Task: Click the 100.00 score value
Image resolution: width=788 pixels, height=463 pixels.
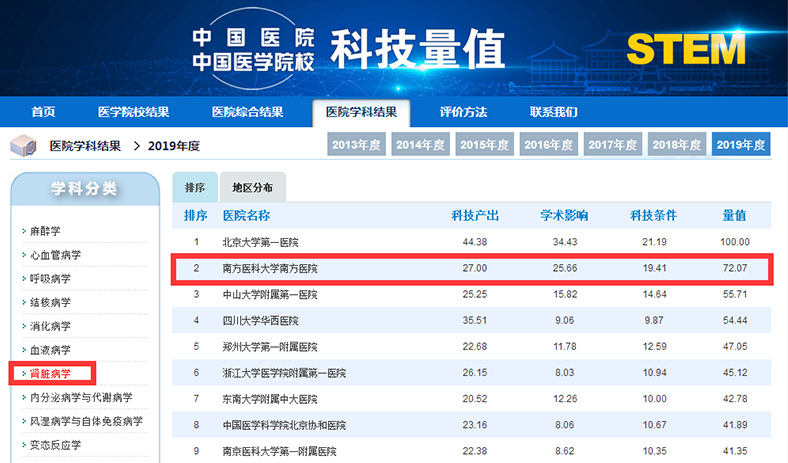Action: point(735,242)
